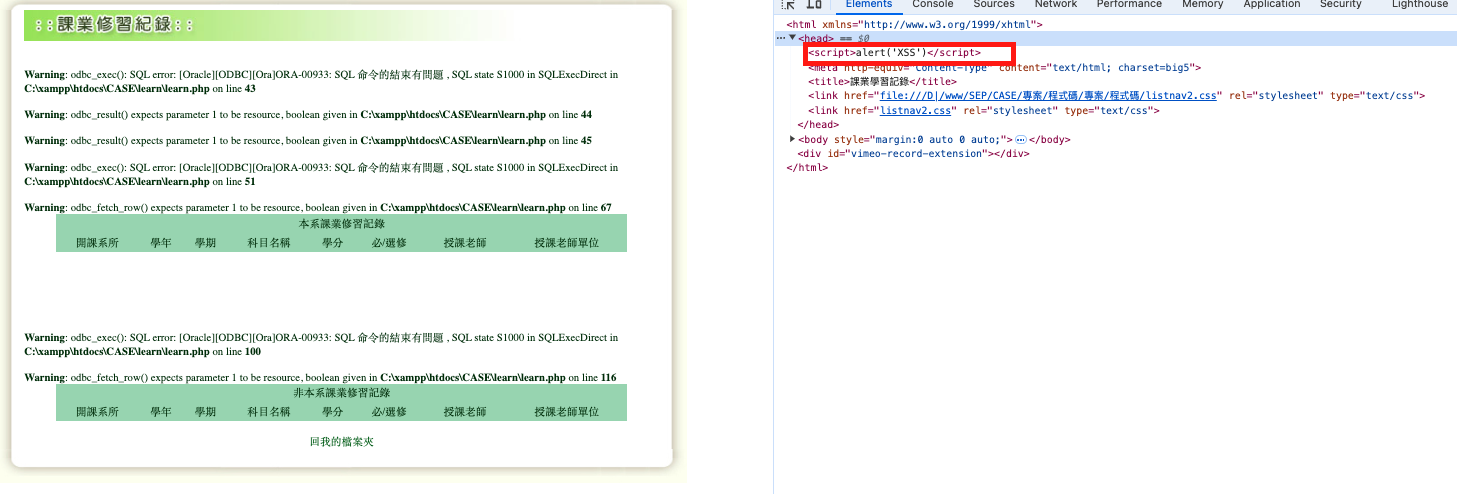Select the meta charset=big5 node
This screenshot has height=494, width=1457.
(x=1004, y=68)
